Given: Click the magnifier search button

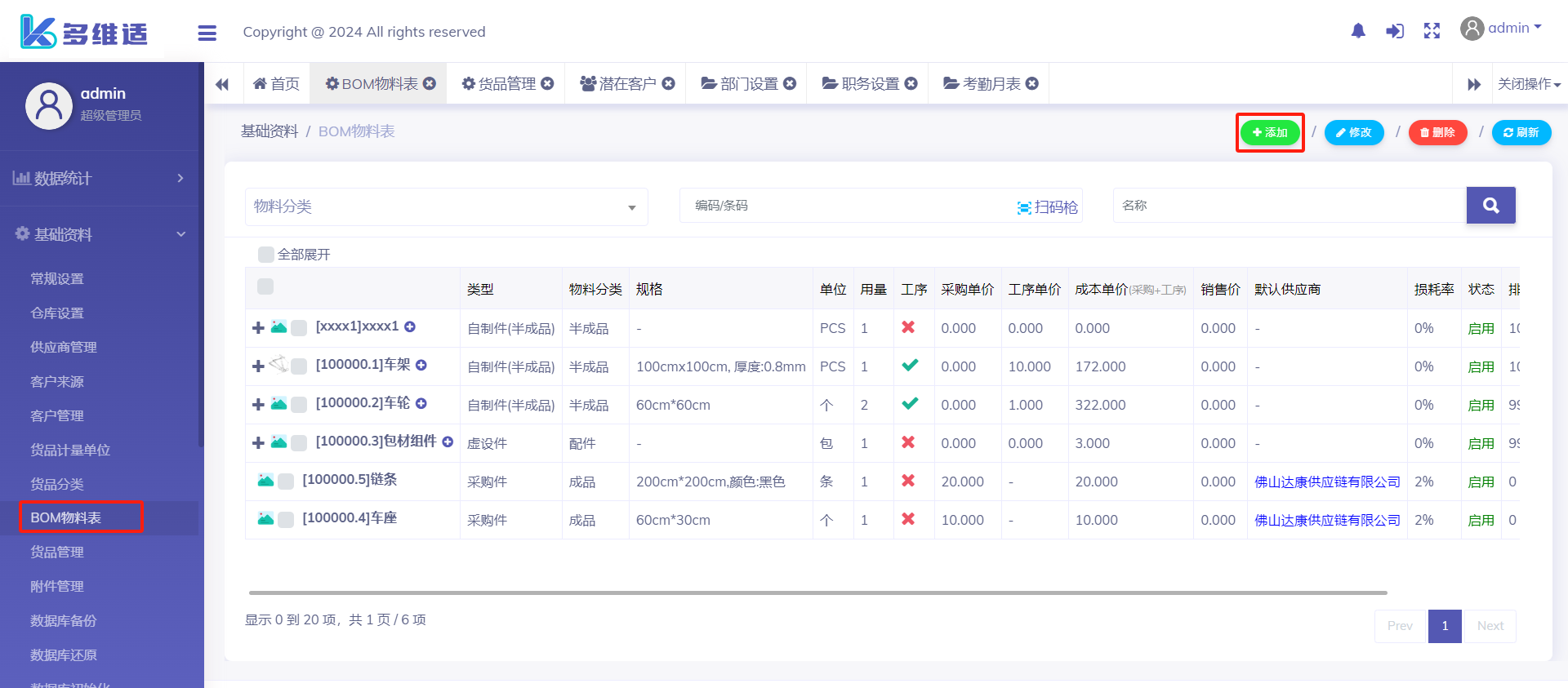Looking at the screenshot, I should click(1490, 206).
